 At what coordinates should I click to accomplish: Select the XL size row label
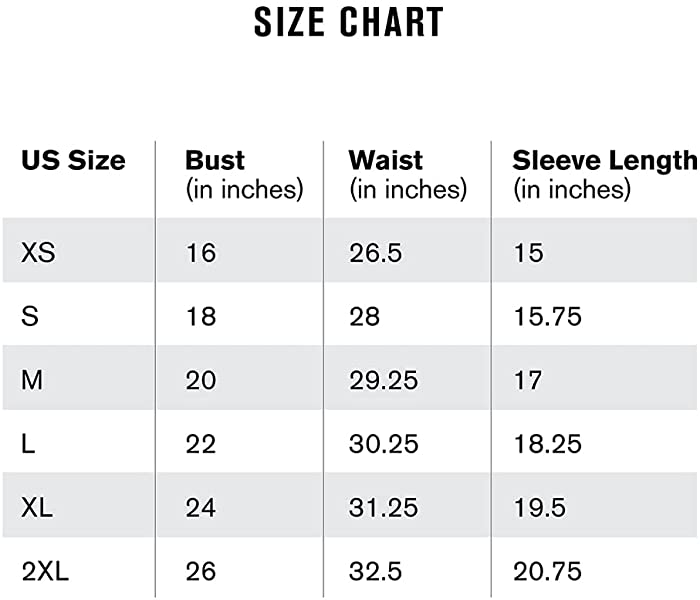click(37, 508)
